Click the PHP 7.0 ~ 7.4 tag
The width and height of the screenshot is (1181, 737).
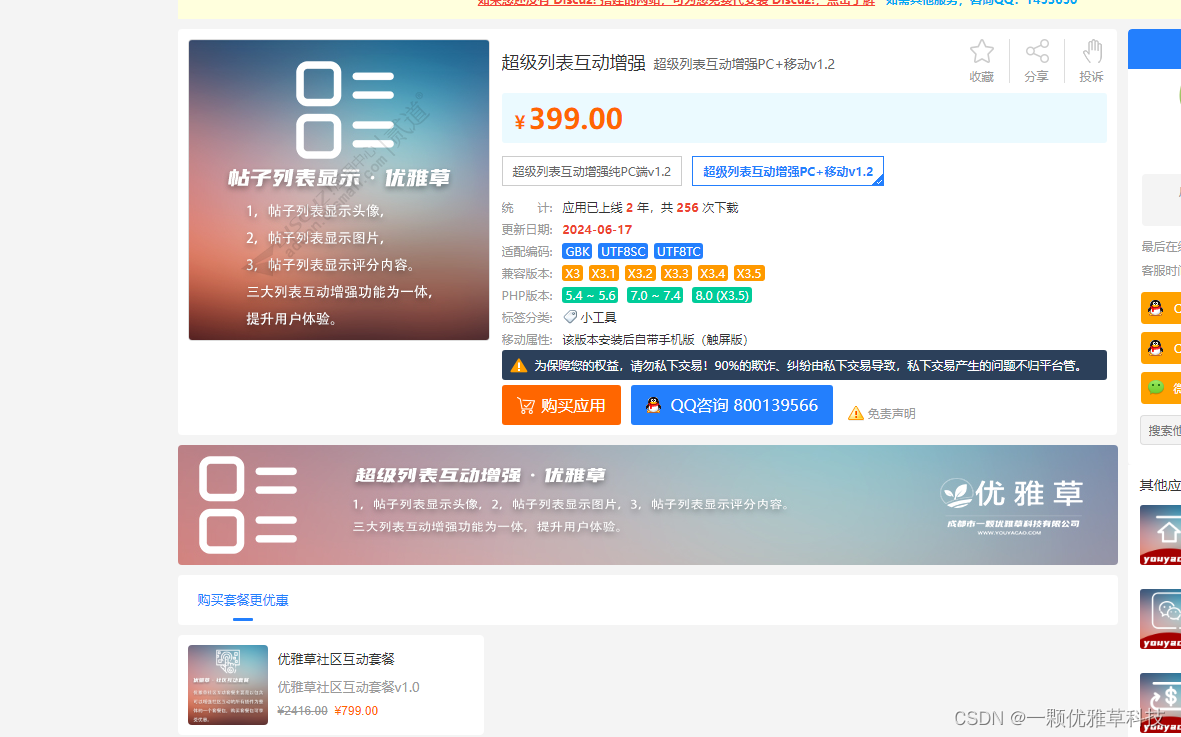pos(655,295)
